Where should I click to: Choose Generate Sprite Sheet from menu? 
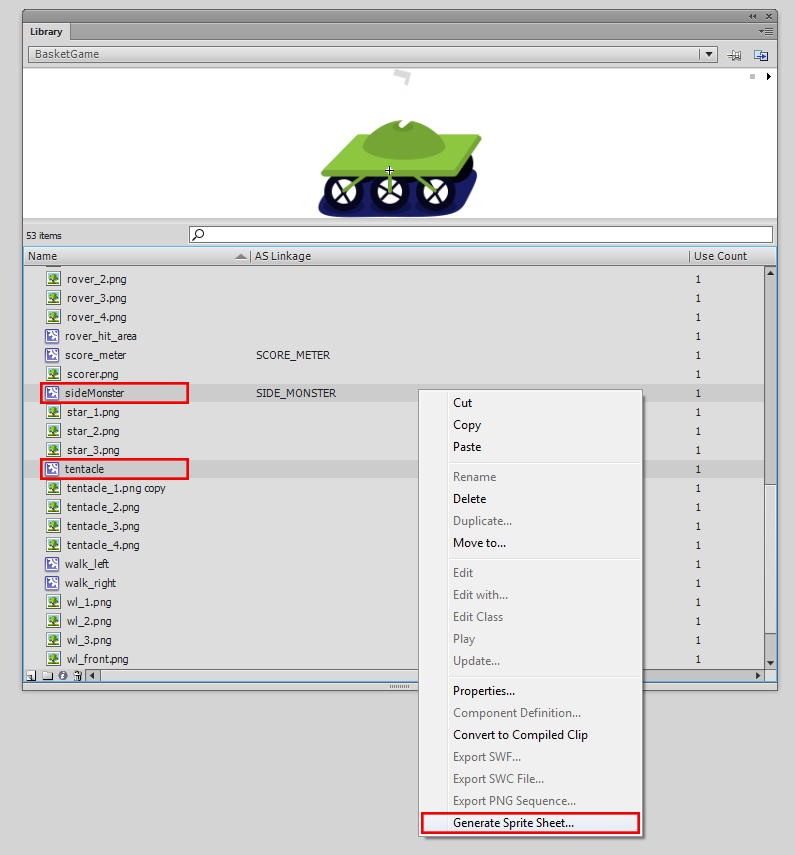[513, 823]
